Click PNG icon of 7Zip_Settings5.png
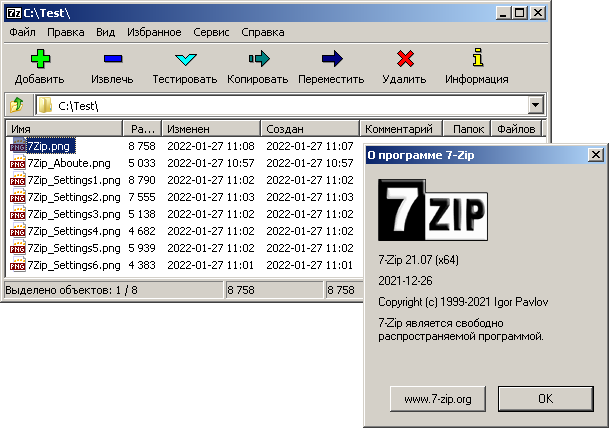Viewport: 609px width, 428px height. 17,248
